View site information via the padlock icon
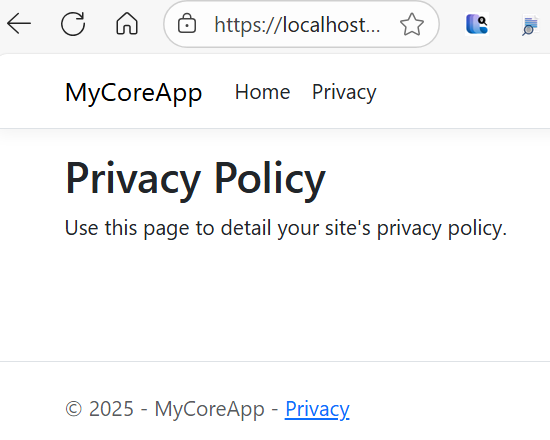The height and width of the screenshot is (440, 550). click(x=187, y=24)
